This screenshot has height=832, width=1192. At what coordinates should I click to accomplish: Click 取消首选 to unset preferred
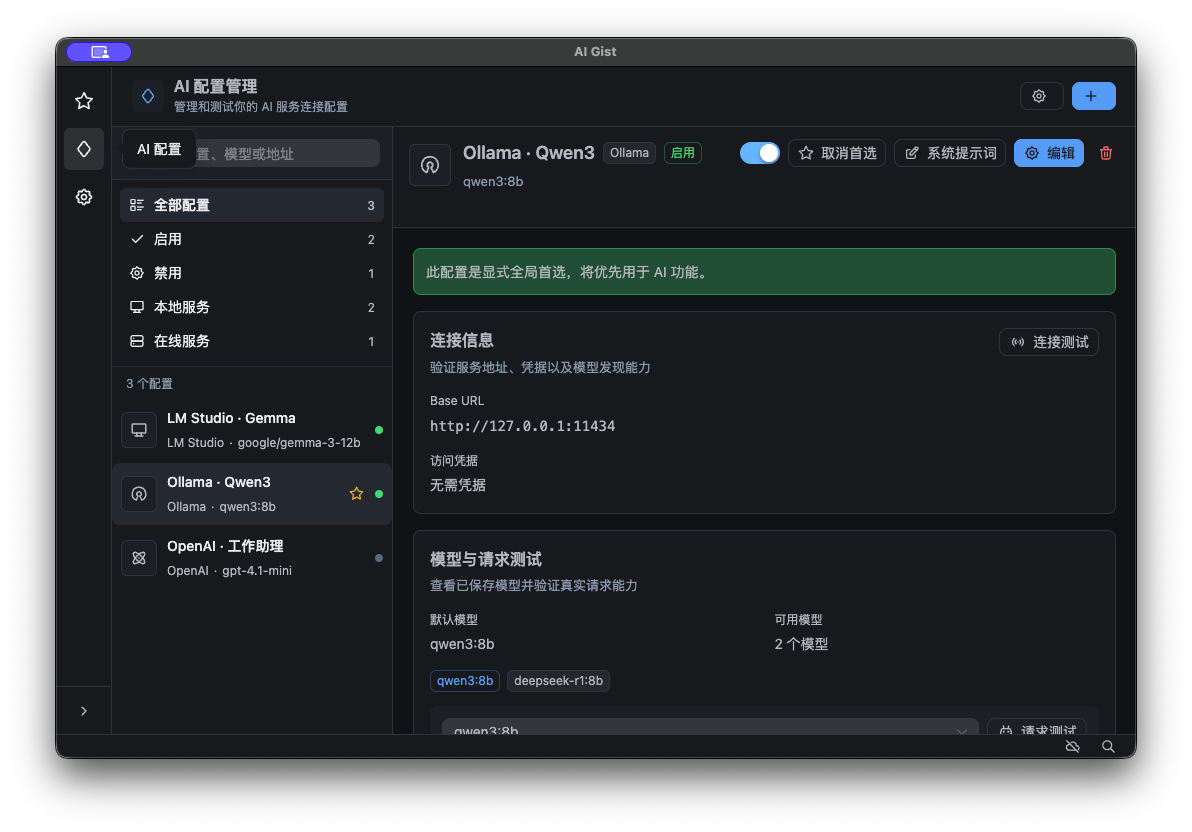(837, 153)
